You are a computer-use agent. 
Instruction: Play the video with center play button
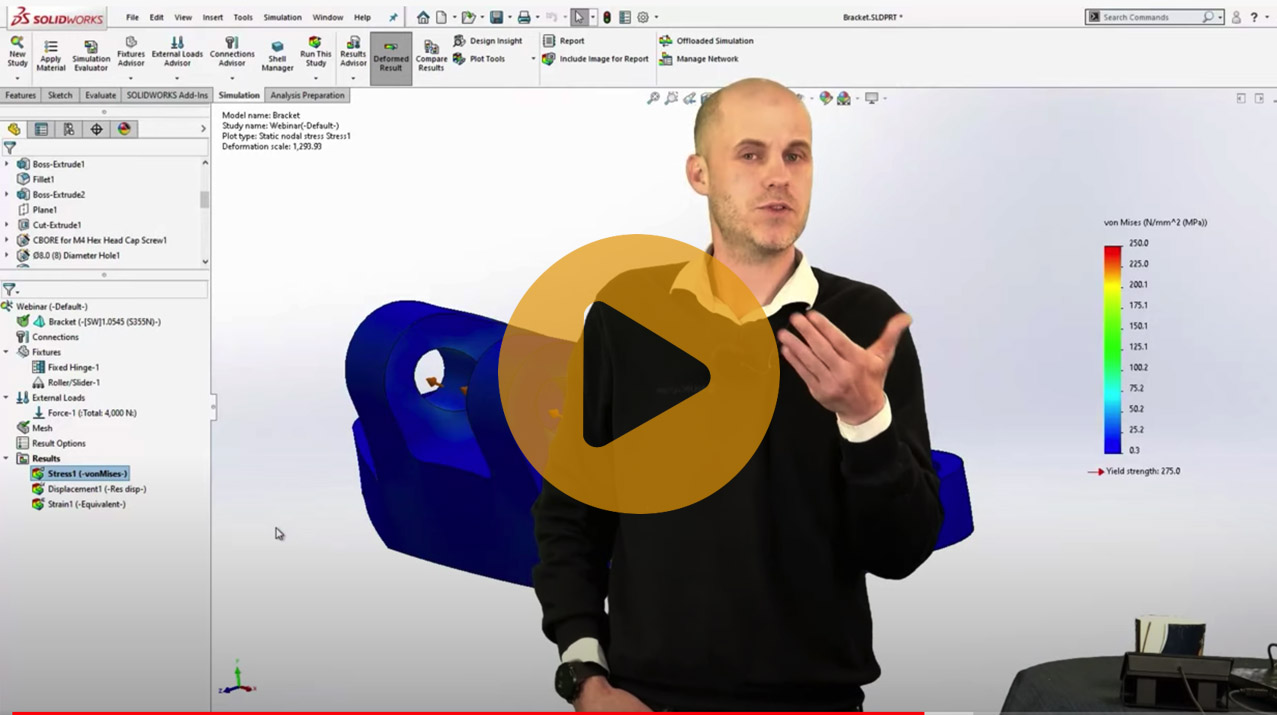click(638, 374)
